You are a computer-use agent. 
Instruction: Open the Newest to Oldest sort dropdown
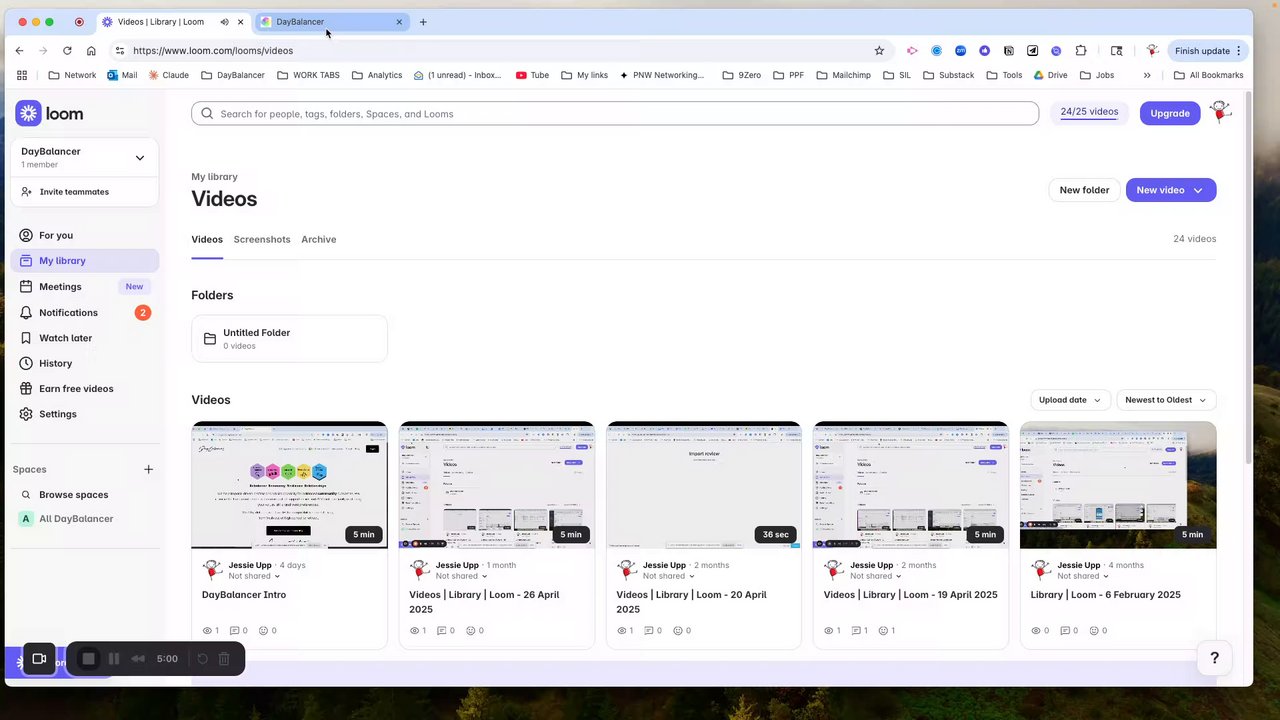[x=1166, y=400]
